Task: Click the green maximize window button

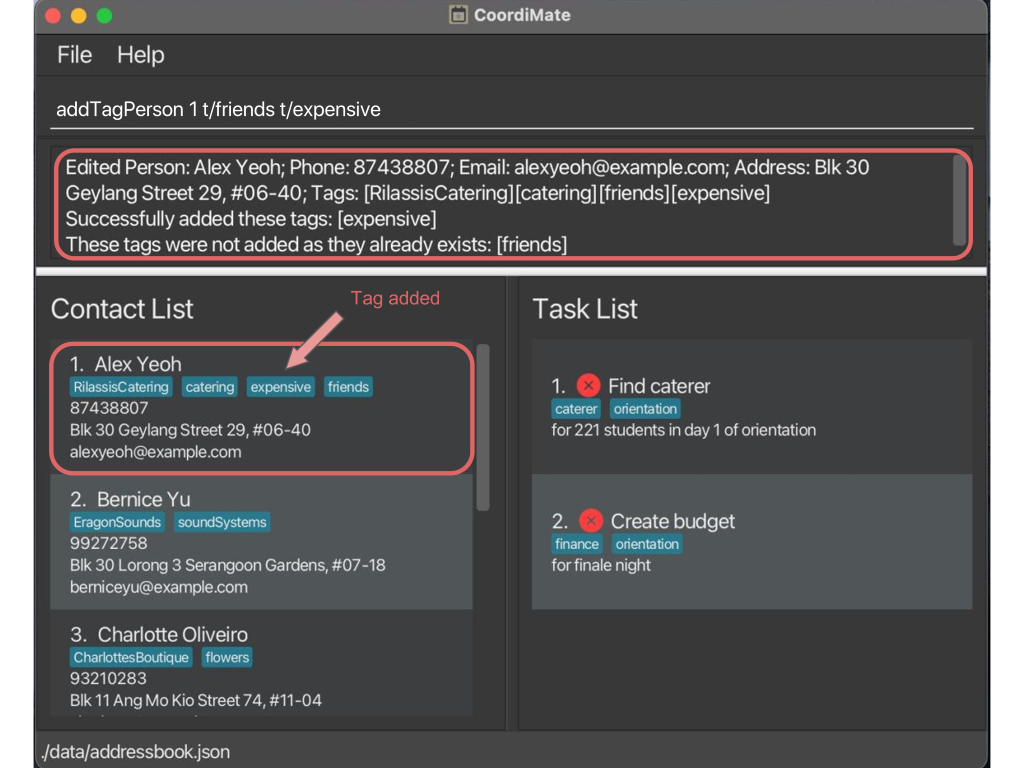Action: [x=104, y=16]
